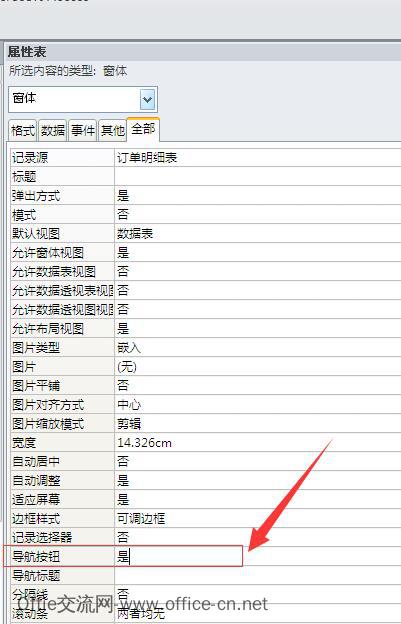
Task: Switch to the 格式 tab
Action: tap(23, 130)
